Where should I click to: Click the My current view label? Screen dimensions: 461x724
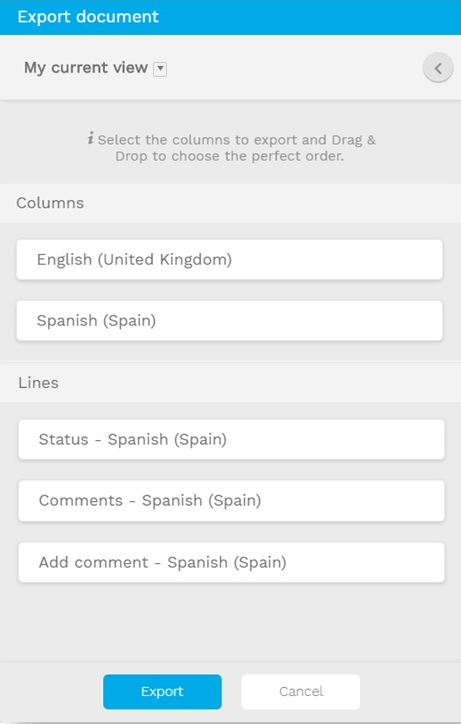(x=86, y=67)
